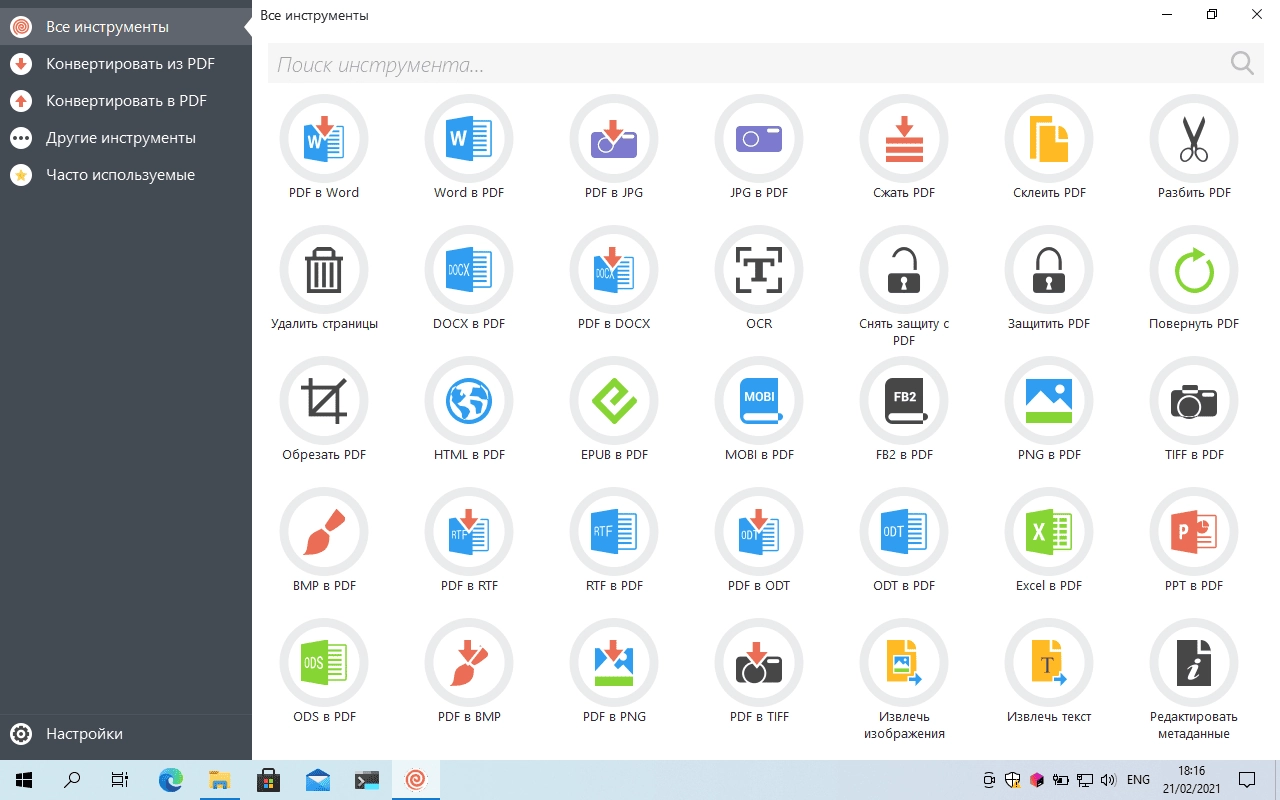Viewport: 1280px width, 800px height.
Task: Open Task View on taskbar
Action: coord(120,780)
